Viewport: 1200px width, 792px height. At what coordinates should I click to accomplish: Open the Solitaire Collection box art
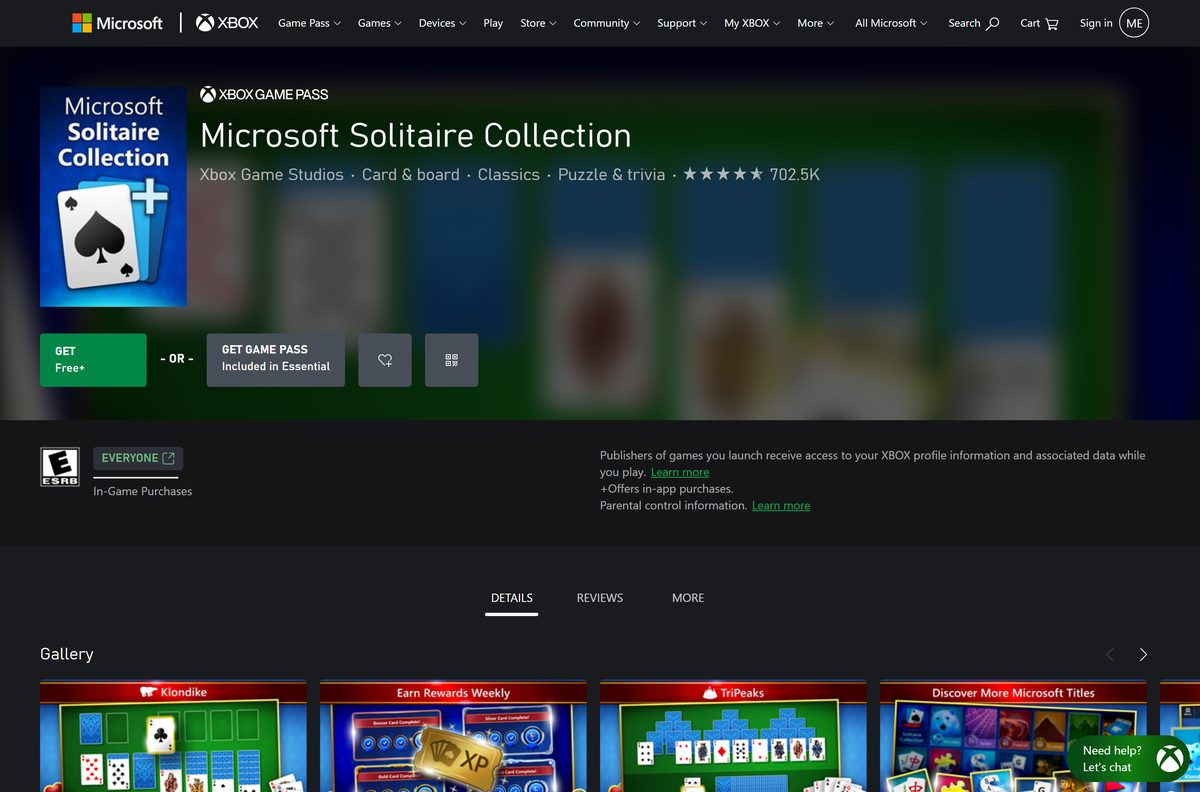pos(113,196)
